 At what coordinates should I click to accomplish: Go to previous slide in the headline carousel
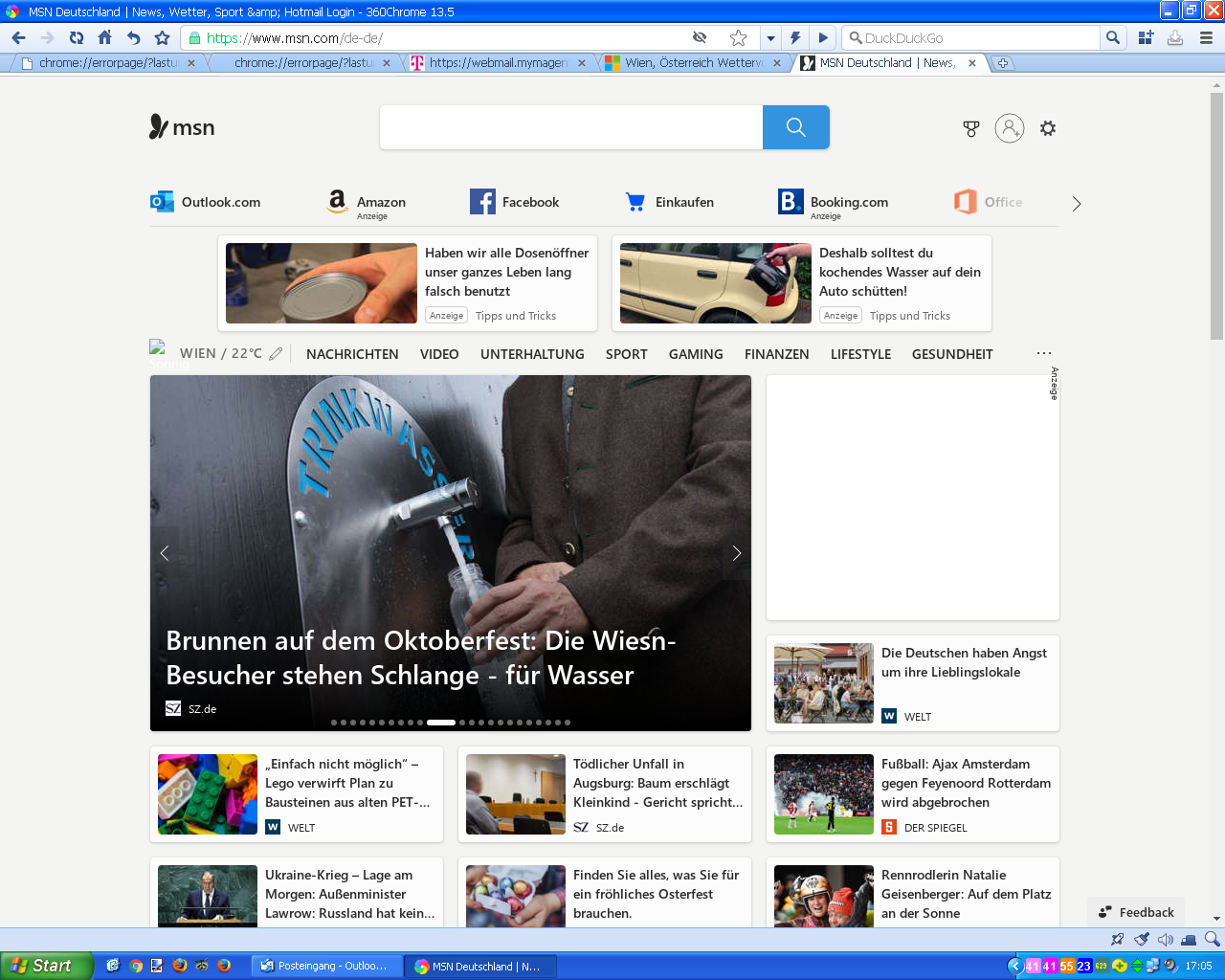pos(165,553)
